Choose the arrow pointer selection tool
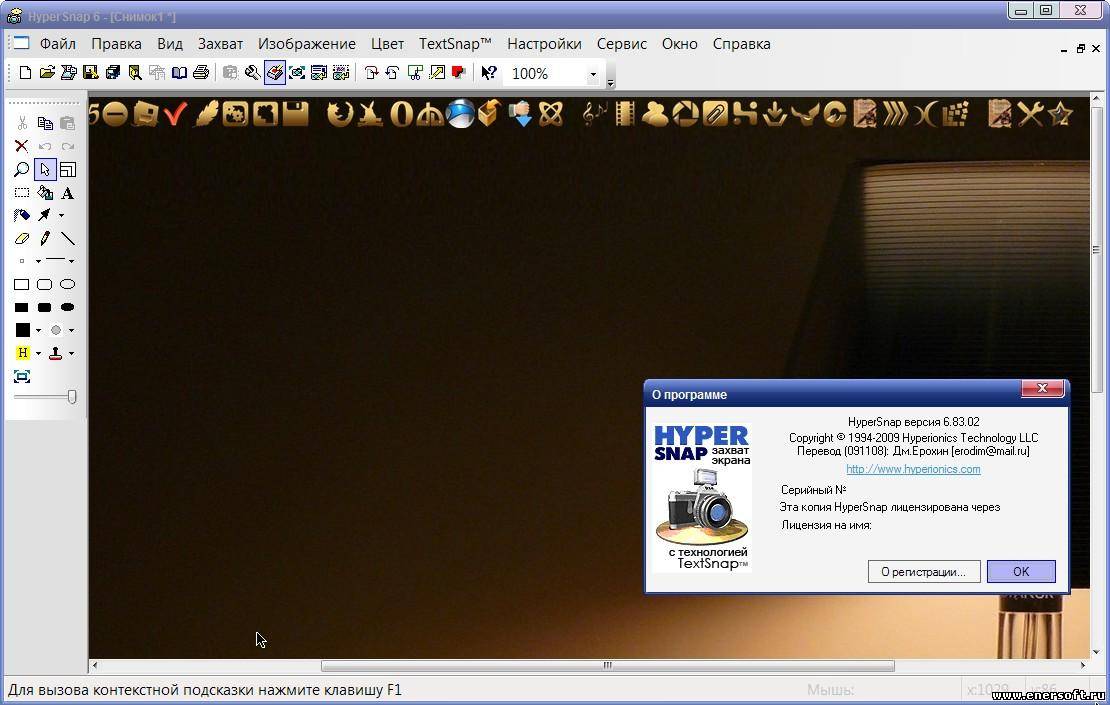1110x705 pixels. click(45, 170)
